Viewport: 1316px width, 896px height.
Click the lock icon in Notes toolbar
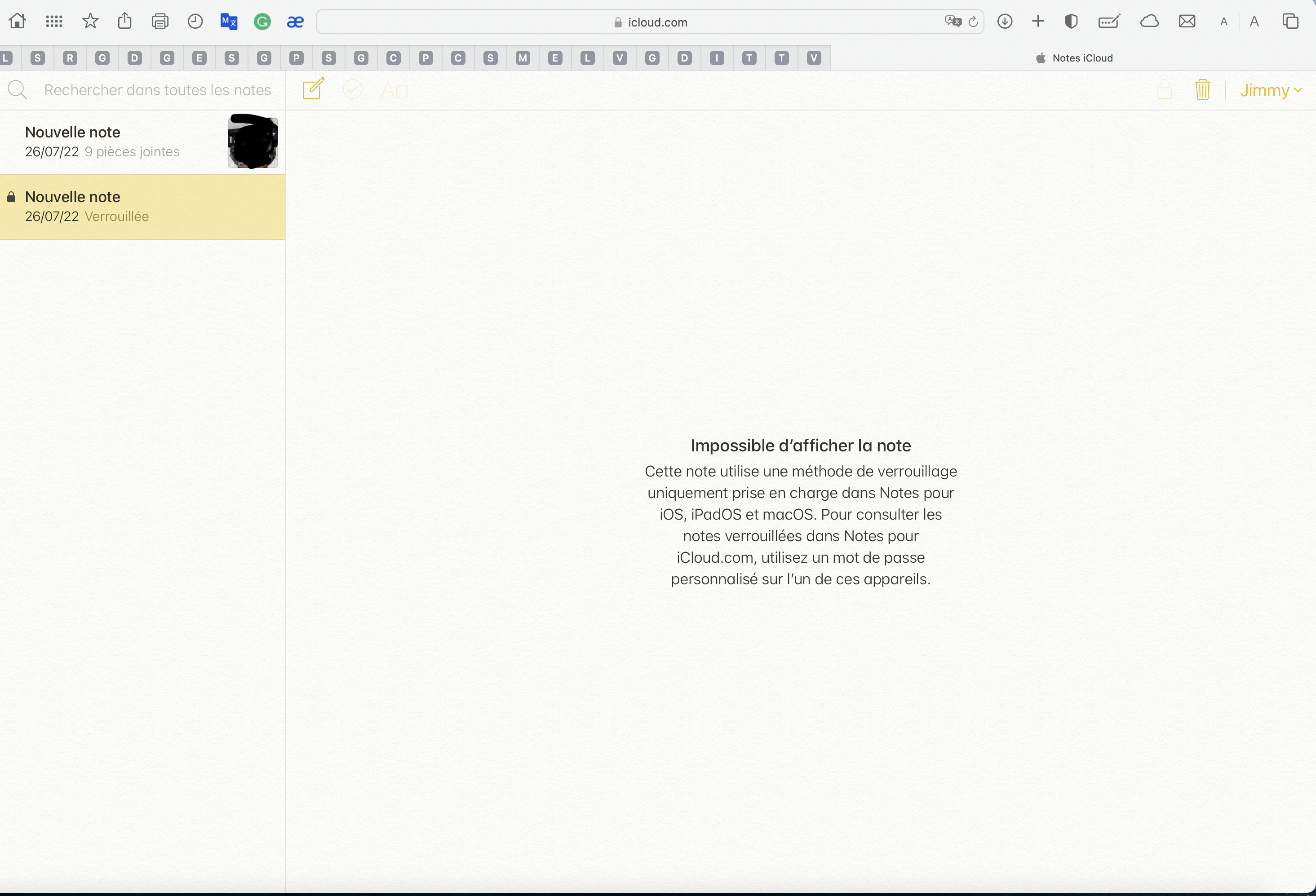tap(1164, 89)
